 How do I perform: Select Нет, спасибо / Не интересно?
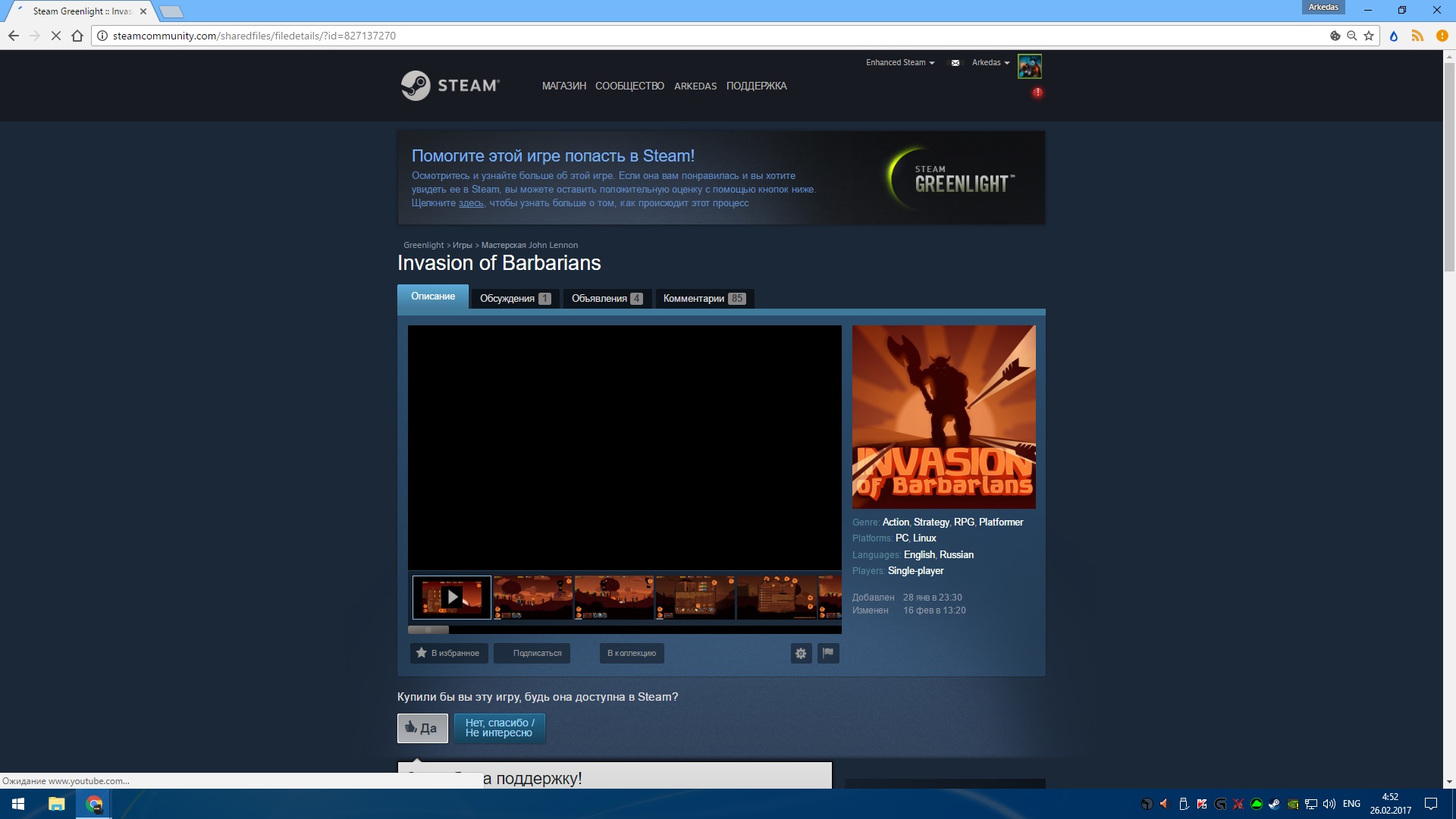(500, 728)
